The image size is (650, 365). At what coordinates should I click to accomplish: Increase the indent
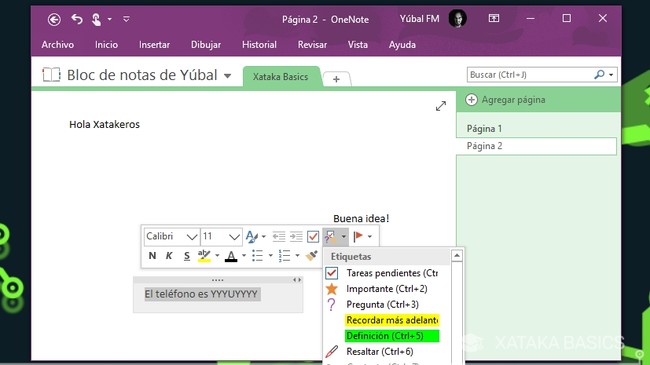tap(296, 236)
